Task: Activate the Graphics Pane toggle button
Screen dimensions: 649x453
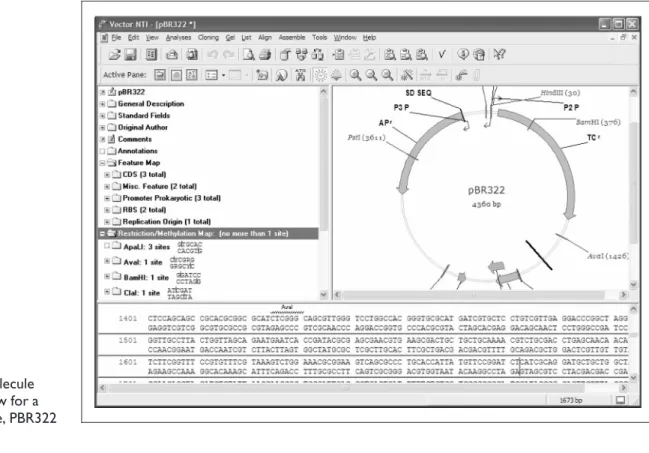Action: coord(176,75)
